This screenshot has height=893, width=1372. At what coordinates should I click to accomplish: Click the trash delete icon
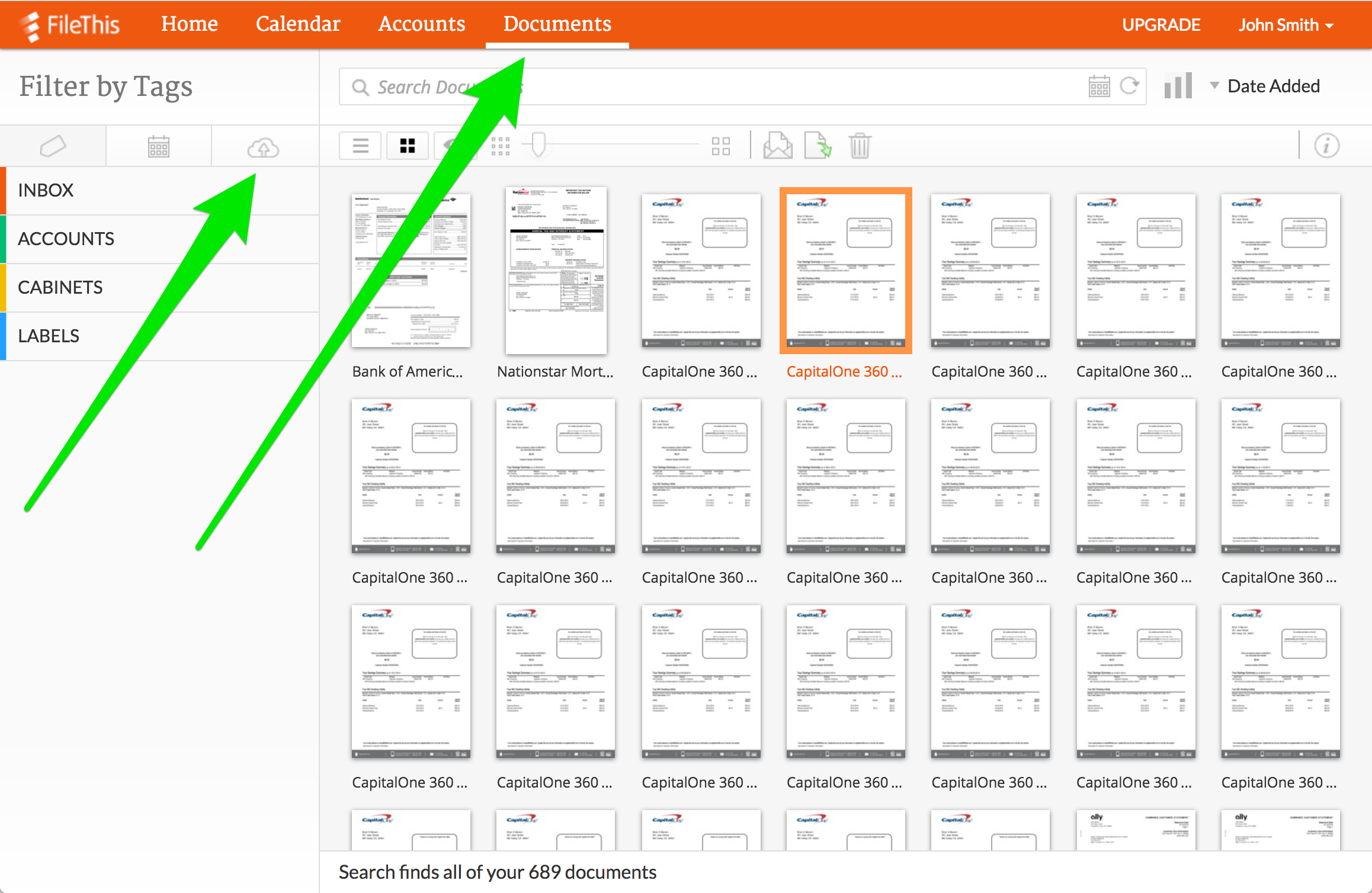(859, 146)
